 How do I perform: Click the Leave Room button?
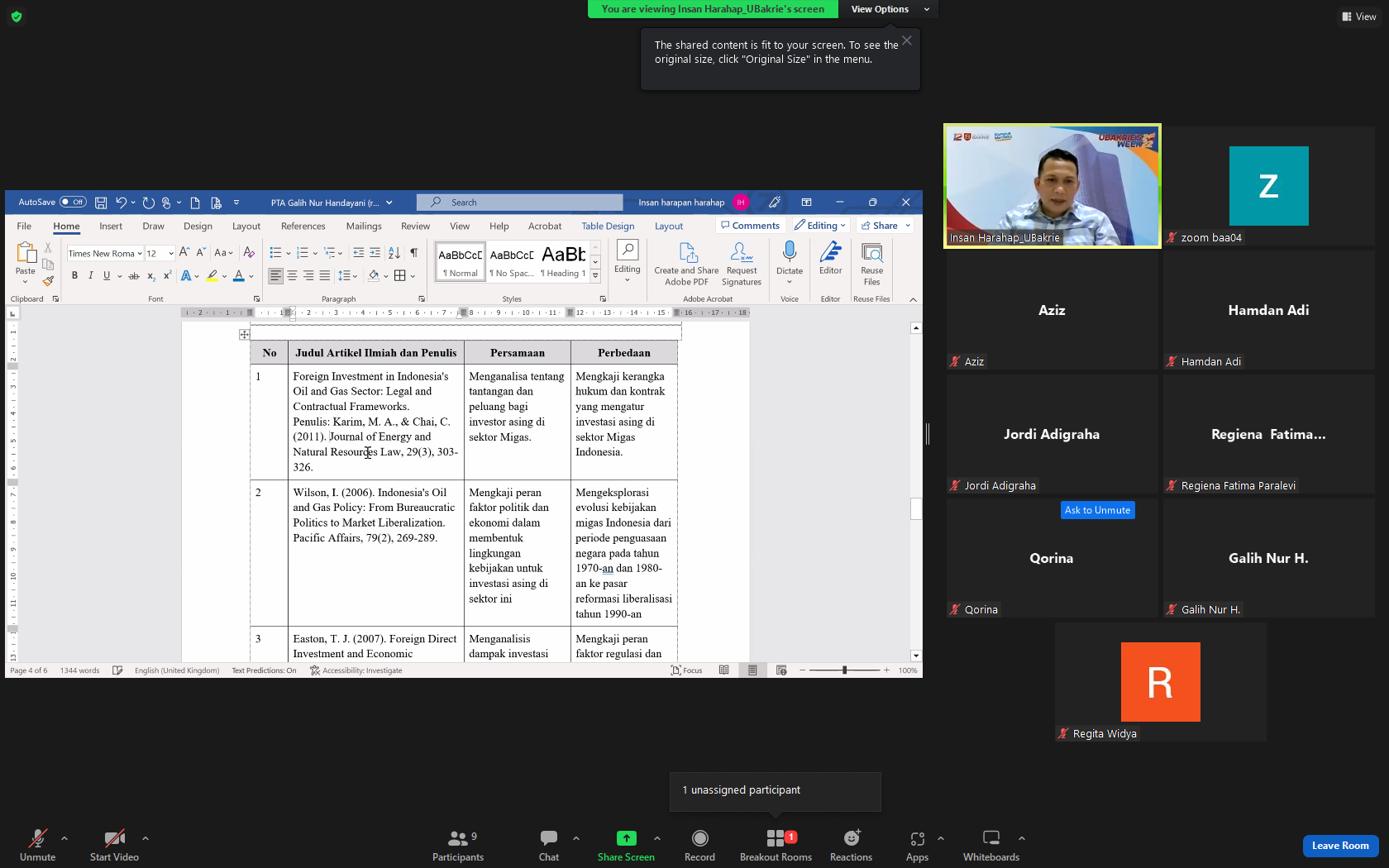point(1339,845)
